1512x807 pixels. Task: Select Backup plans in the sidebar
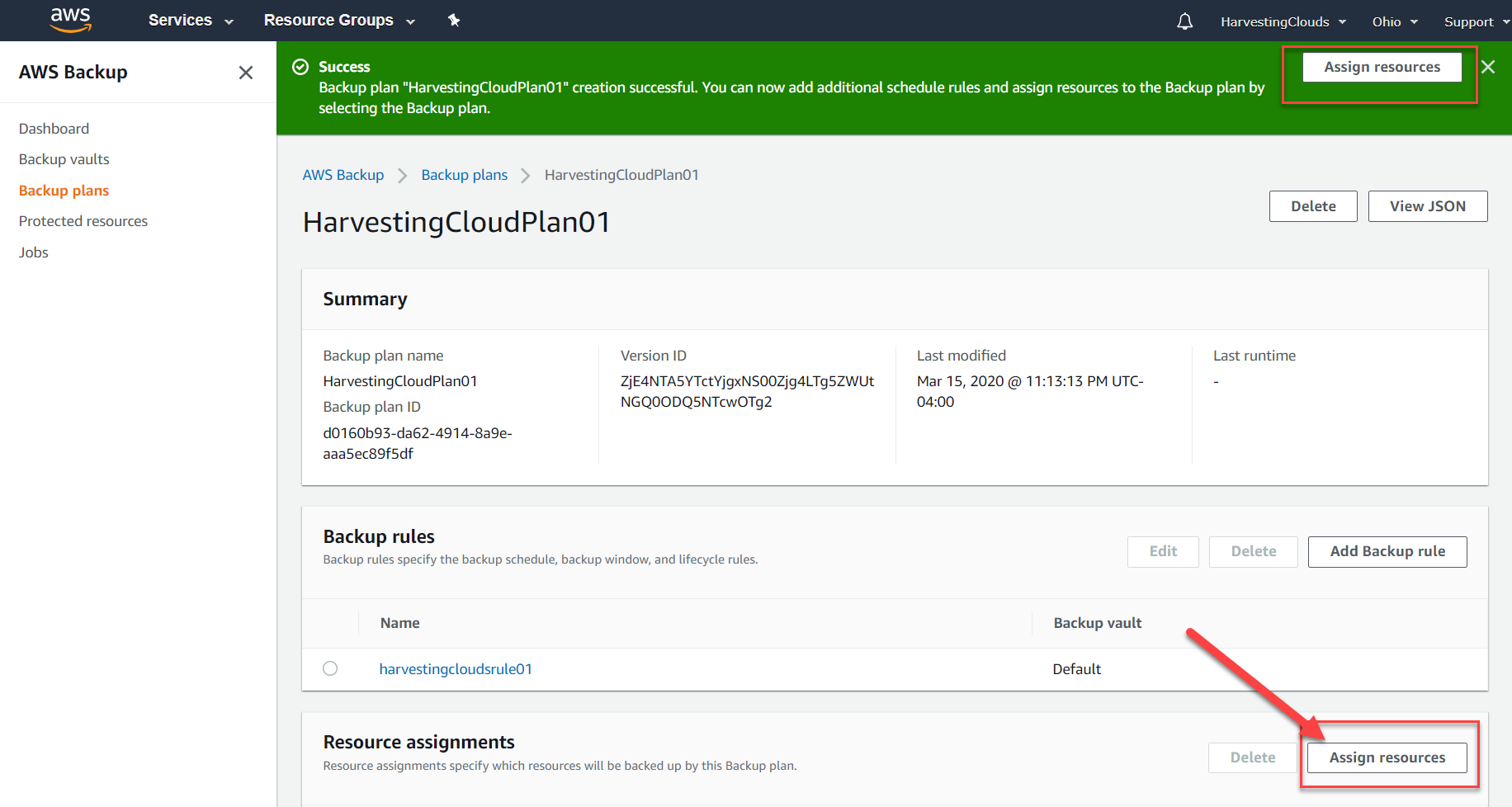[64, 191]
